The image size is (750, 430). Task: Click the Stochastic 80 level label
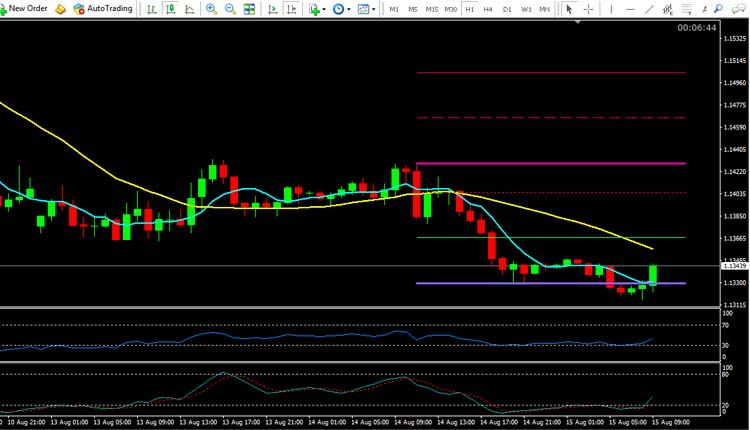click(725, 375)
